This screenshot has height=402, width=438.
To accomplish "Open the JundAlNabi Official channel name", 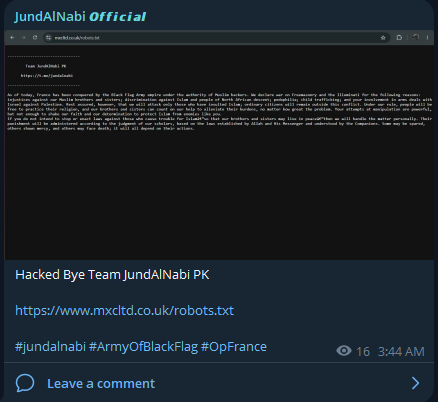I will coord(80,17).
